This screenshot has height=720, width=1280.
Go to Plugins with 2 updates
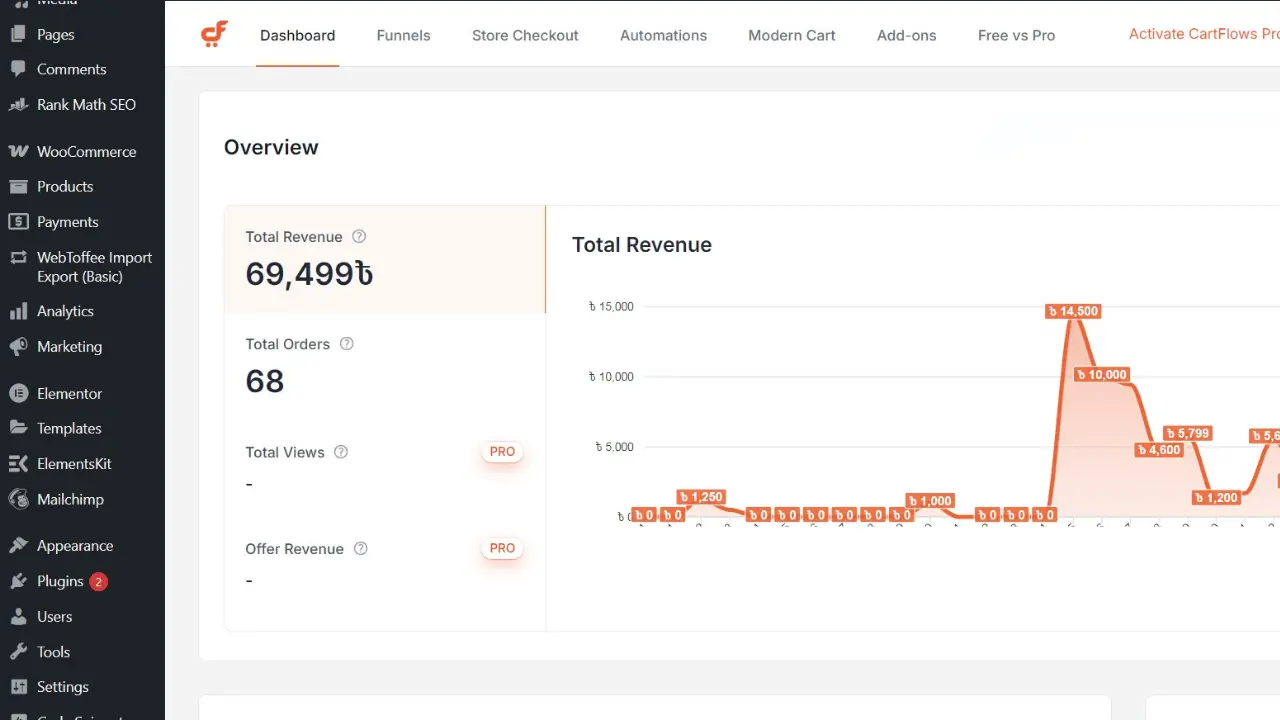(60, 581)
